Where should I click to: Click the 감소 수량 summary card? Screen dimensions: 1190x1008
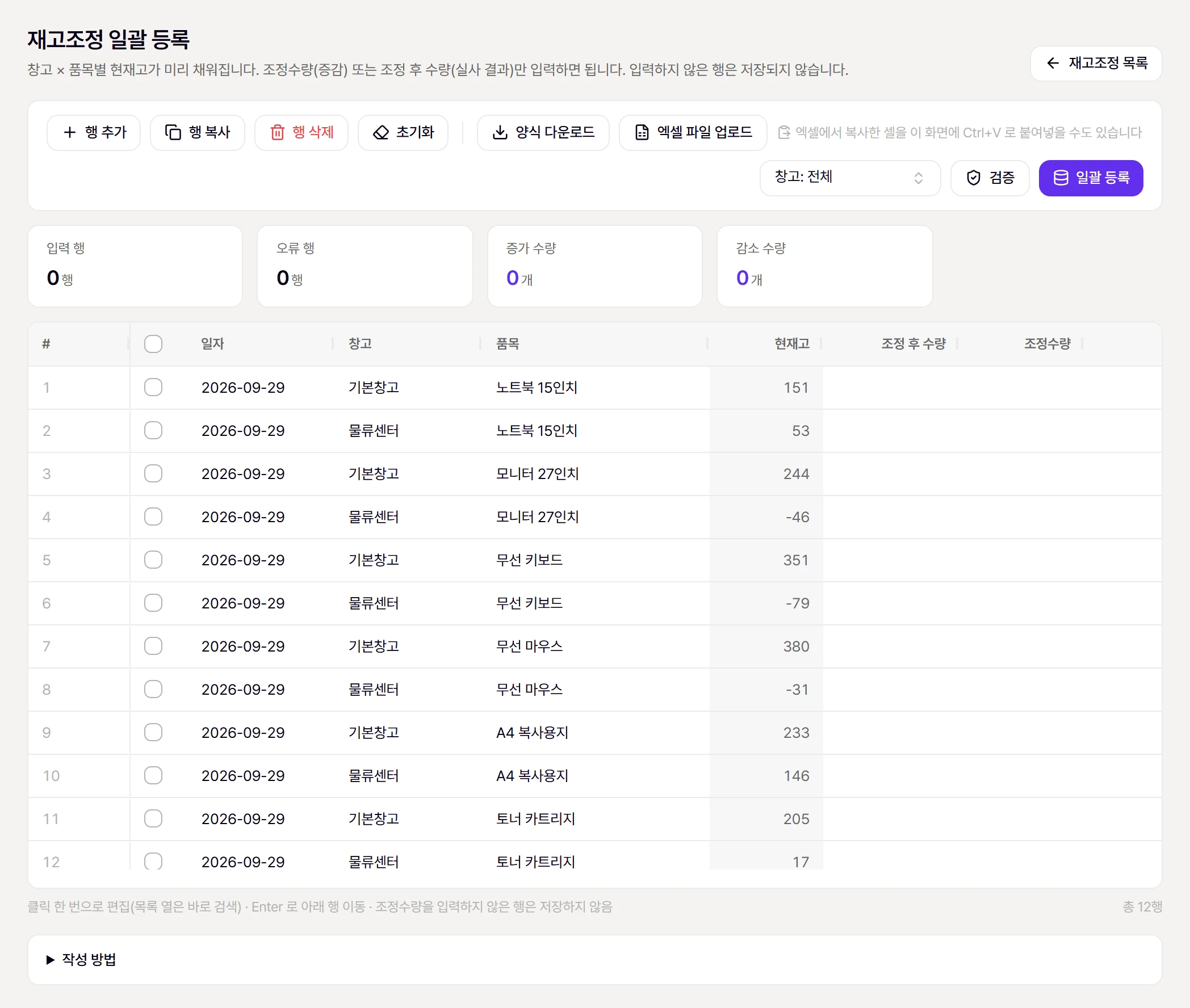tap(825, 266)
